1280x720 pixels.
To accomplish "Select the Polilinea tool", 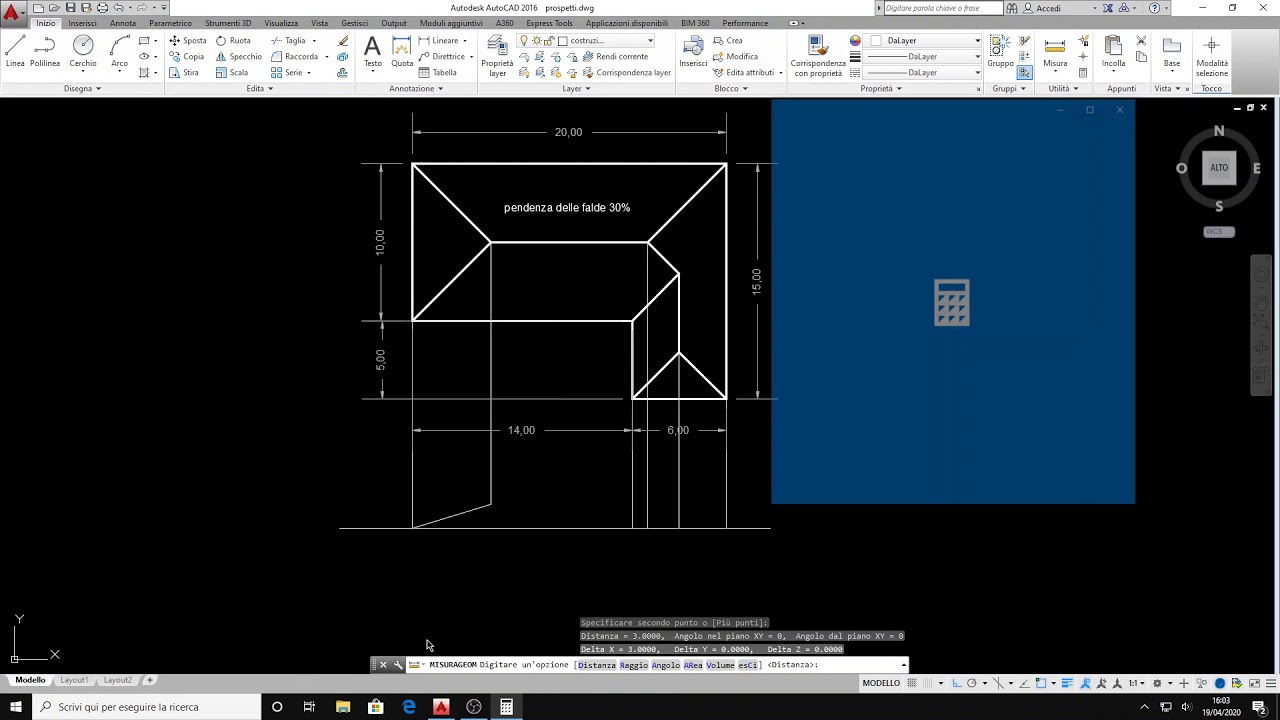I will coord(45,51).
